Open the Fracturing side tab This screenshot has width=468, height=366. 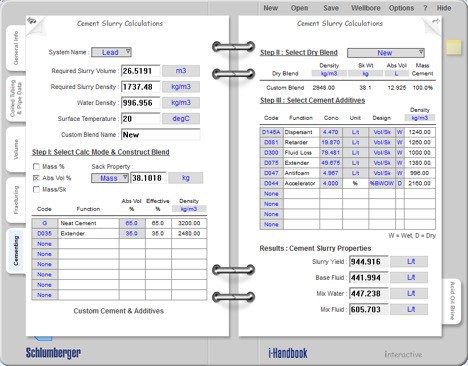pyautogui.click(x=16, y=200)
